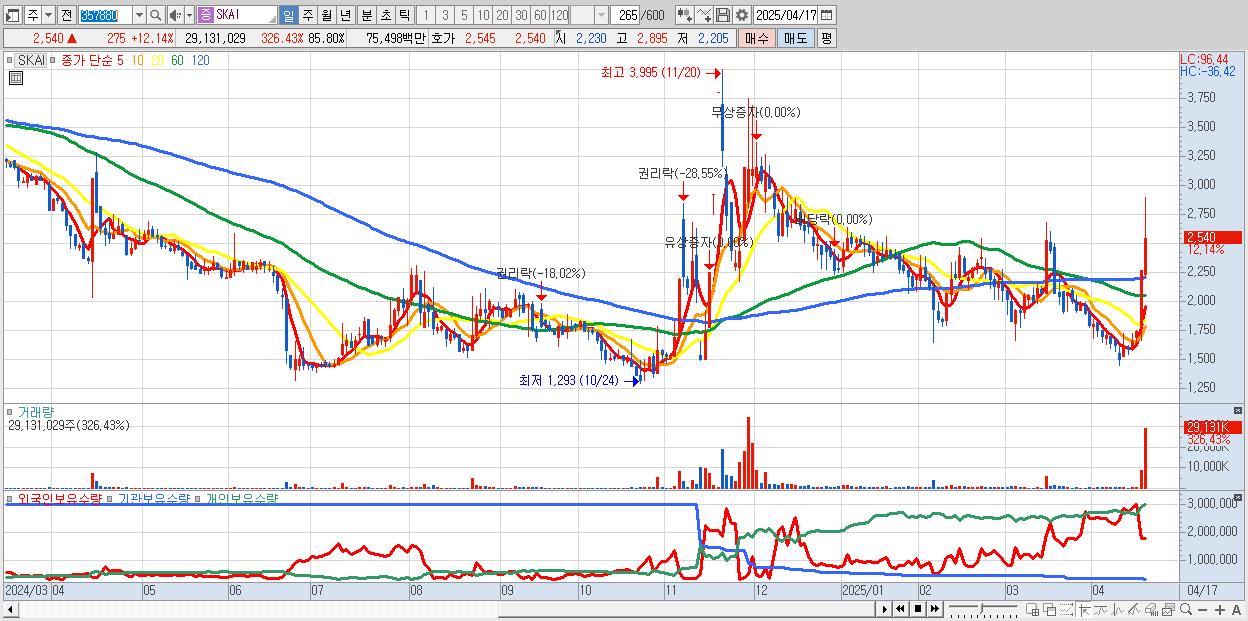1248x621 pixels.
Task: Click the rewind button in bottom toolbar
Action: pyautogui.click(x=900, y=609)
